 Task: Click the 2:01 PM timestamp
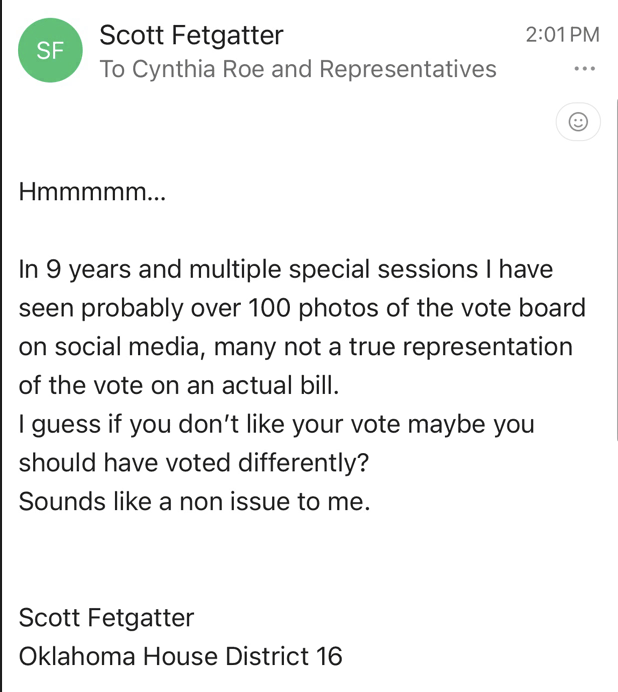click(x=562, y=34)
